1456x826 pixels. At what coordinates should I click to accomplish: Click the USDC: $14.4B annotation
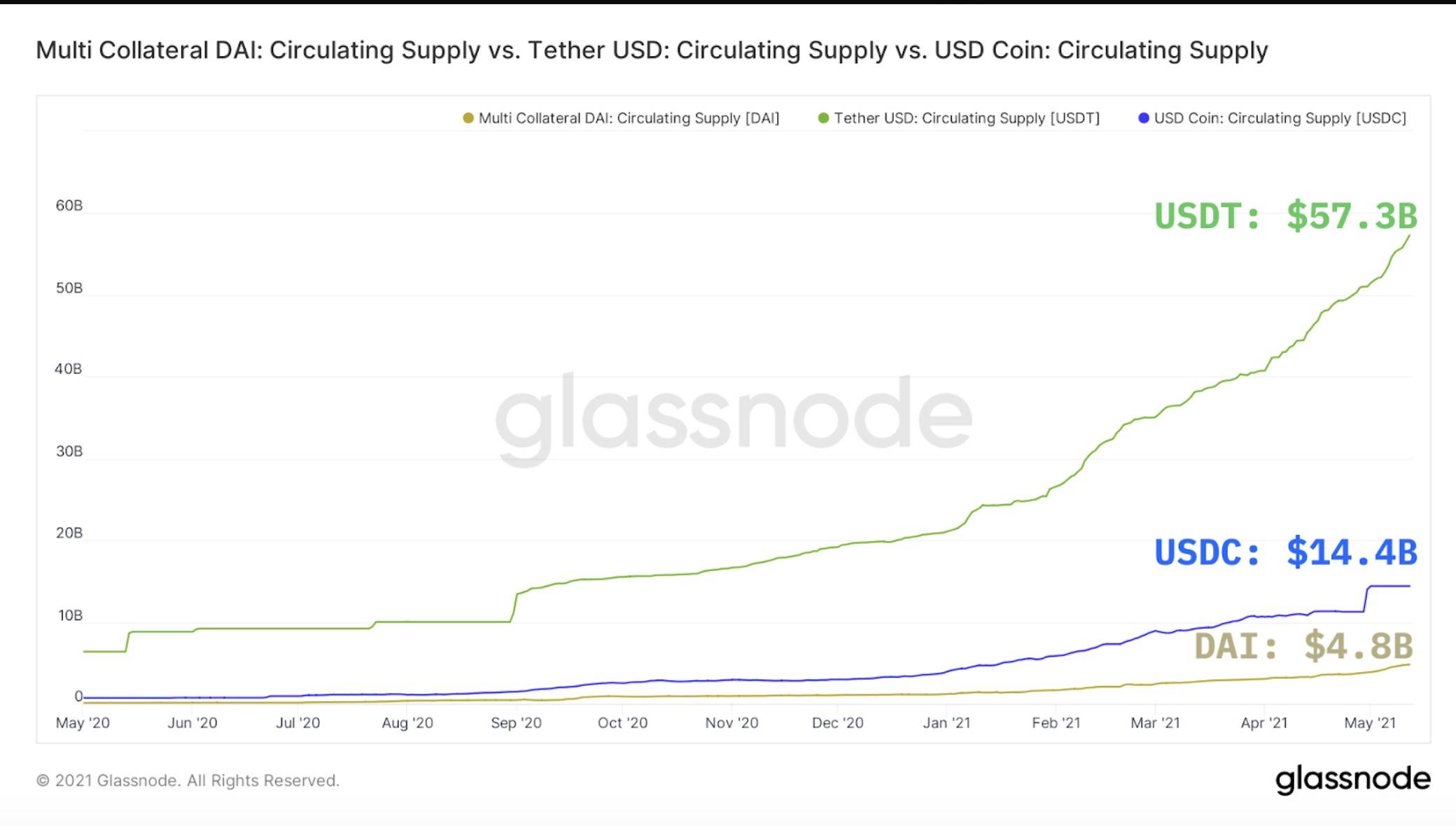[x=1286, y=552]
